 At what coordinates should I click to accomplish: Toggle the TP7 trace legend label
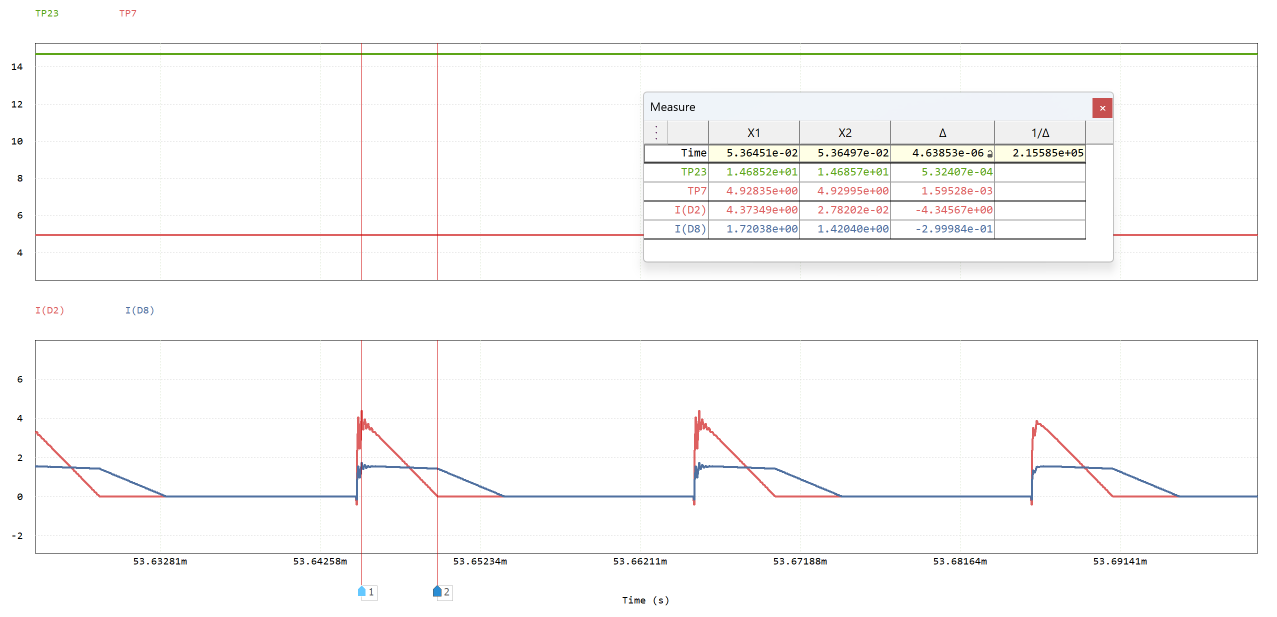click(127, 14)
